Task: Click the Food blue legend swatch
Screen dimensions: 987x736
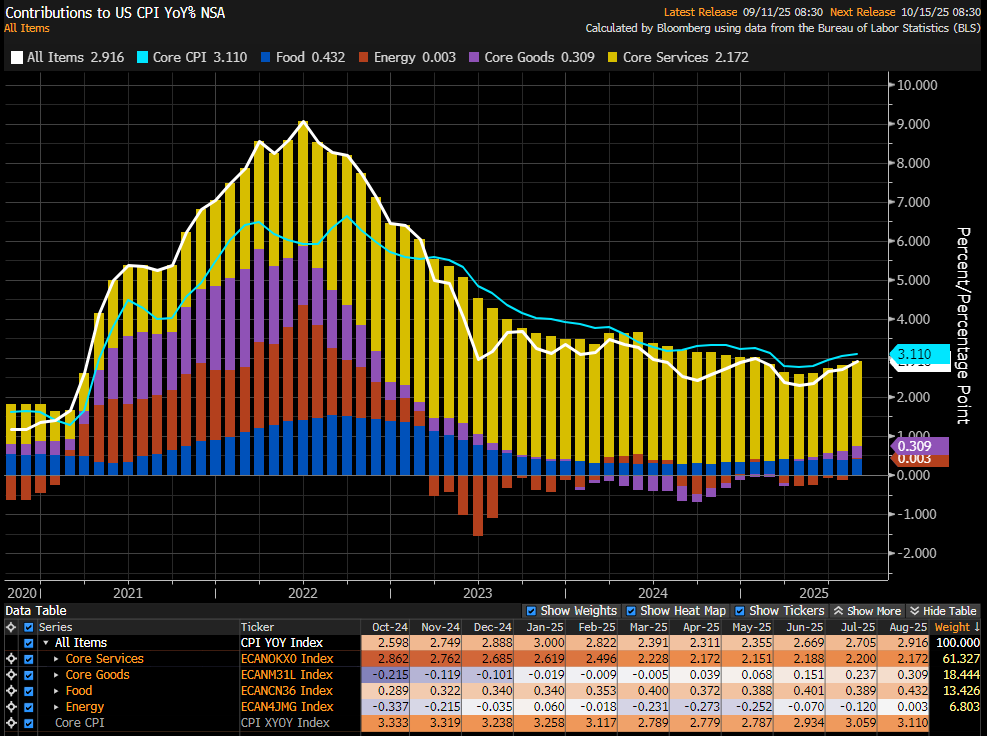Action: [x=266, y=57]
